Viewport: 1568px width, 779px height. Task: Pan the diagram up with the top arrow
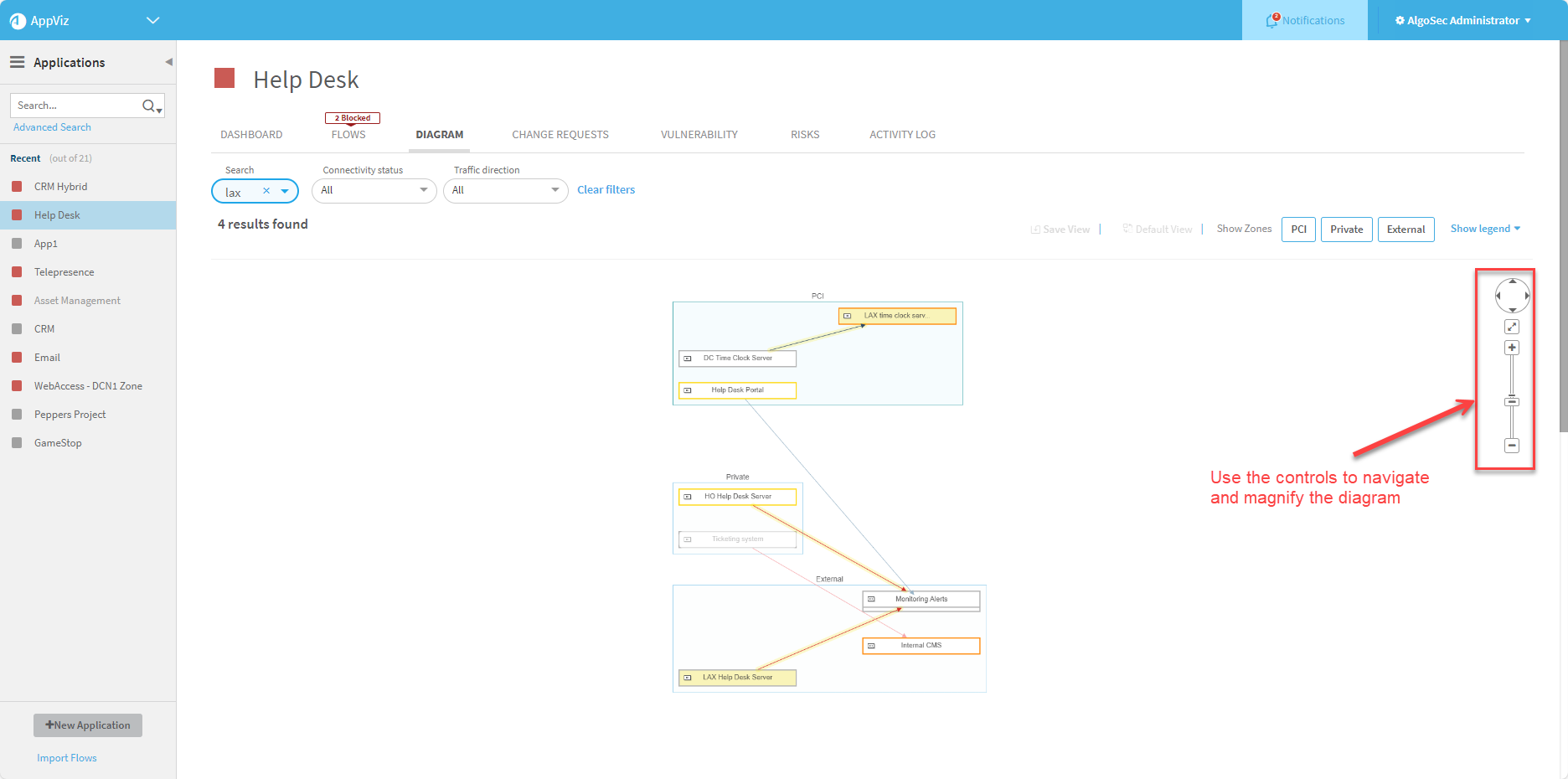pos(1513,281)
